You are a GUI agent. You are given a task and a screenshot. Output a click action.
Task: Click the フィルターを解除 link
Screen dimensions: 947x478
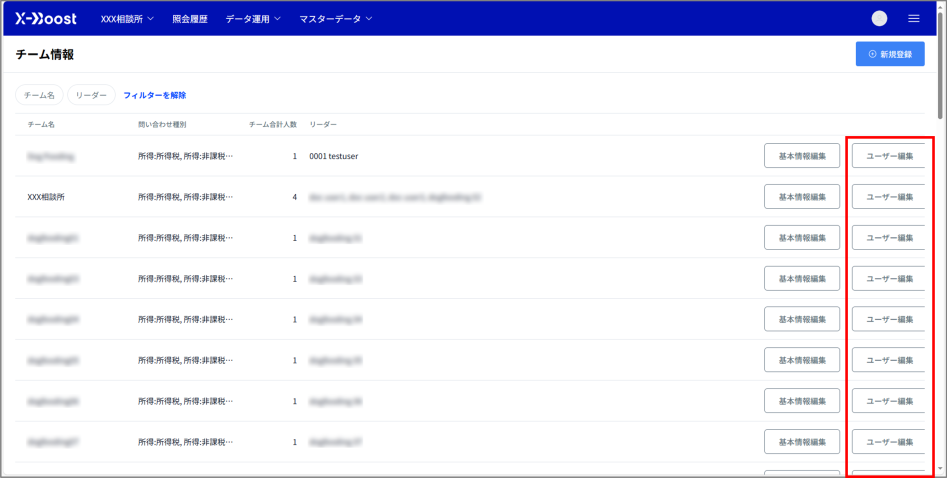(x=155, y=95)
